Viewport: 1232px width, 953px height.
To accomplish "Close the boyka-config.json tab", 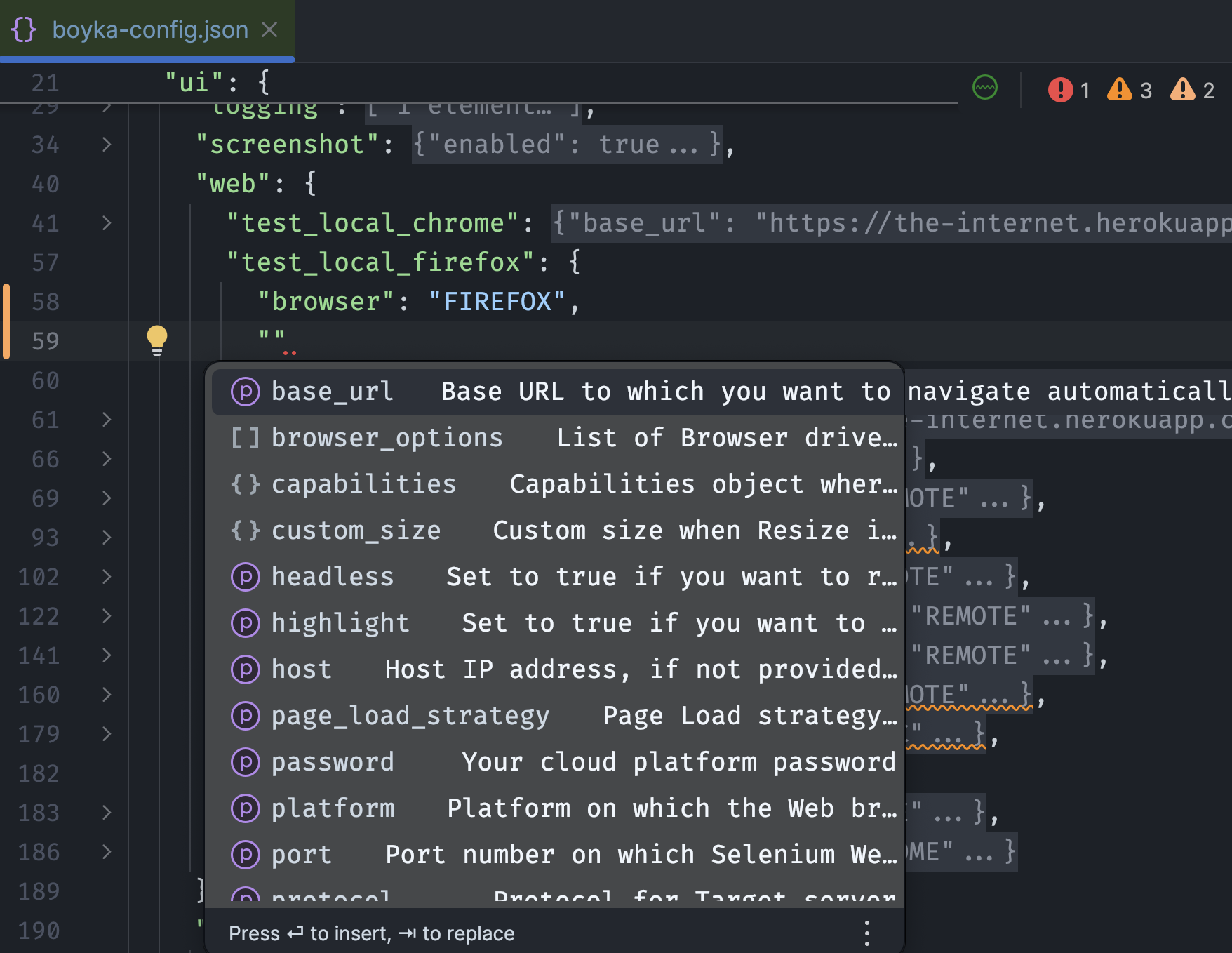I will click(x=269, y=29).
